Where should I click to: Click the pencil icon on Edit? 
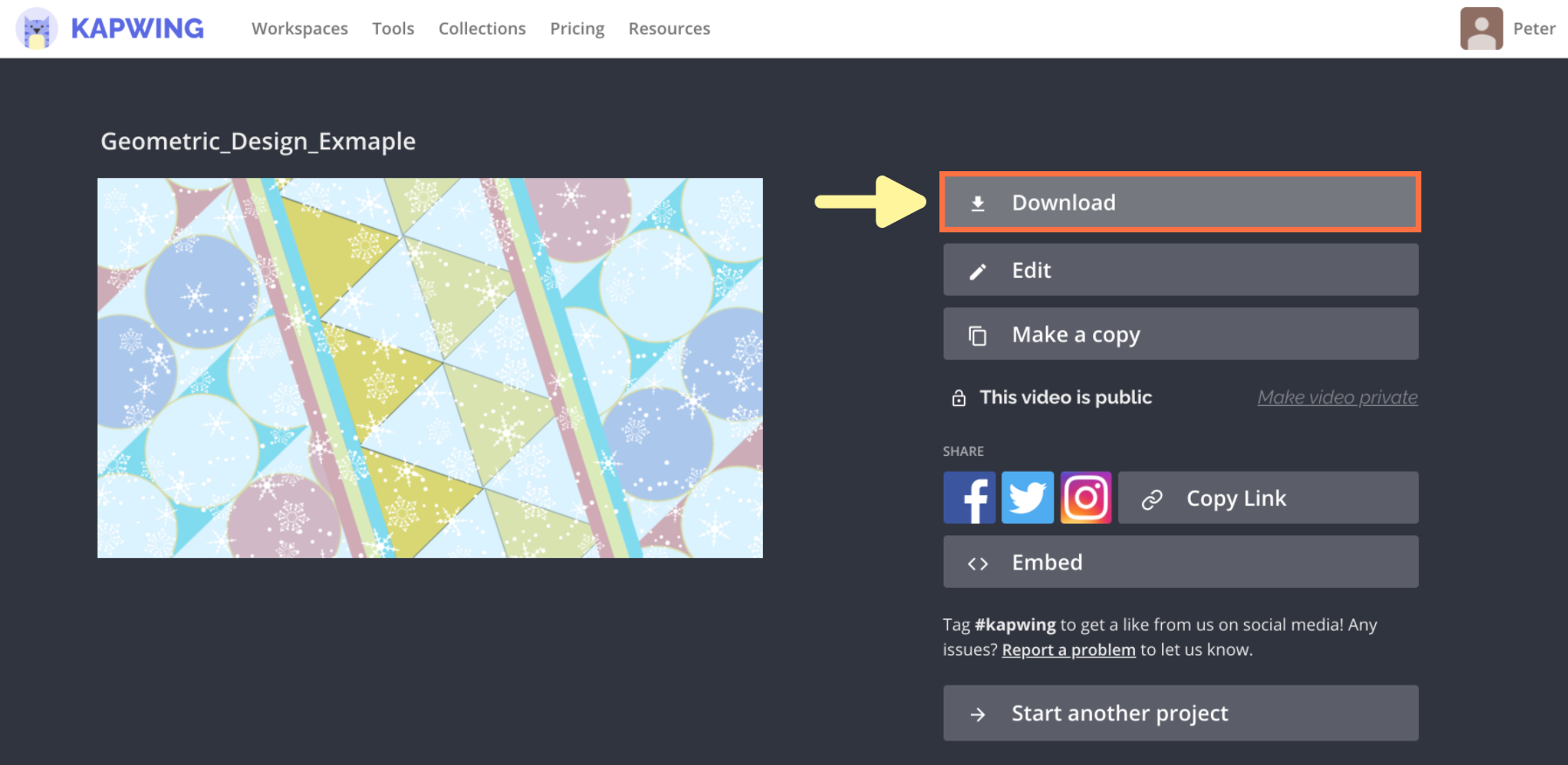(978, 272)
